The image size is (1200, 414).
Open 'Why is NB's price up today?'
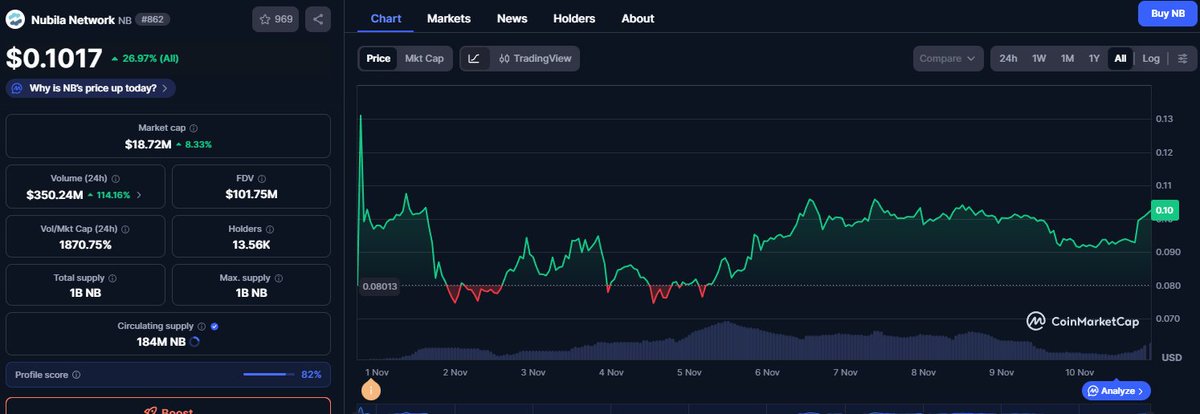coord(91,88)
